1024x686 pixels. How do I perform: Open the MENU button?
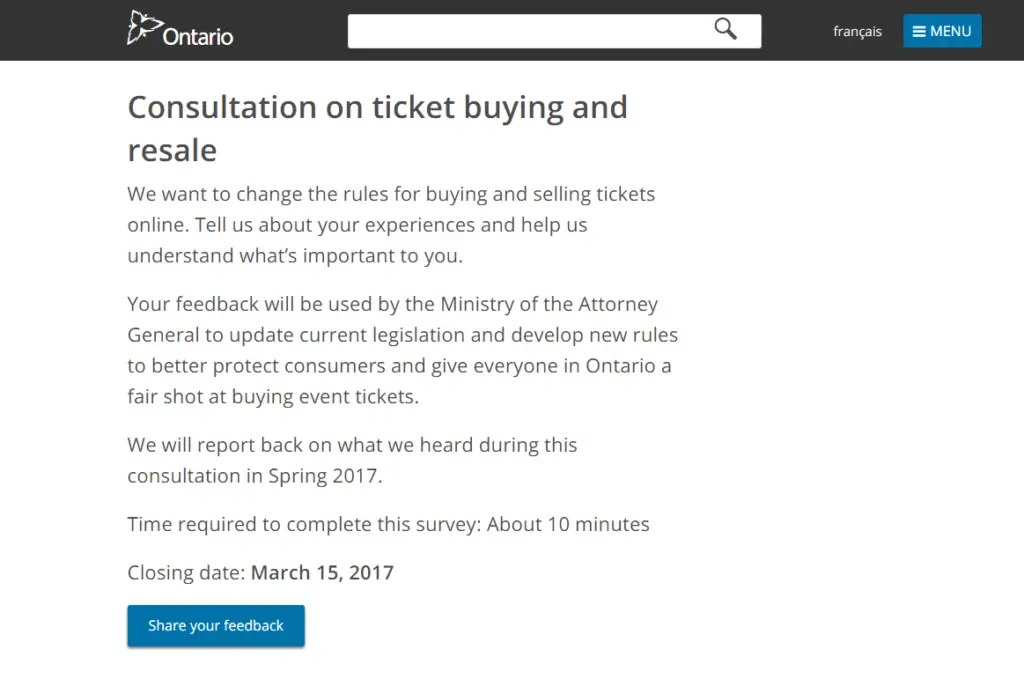tap(942, 31)
